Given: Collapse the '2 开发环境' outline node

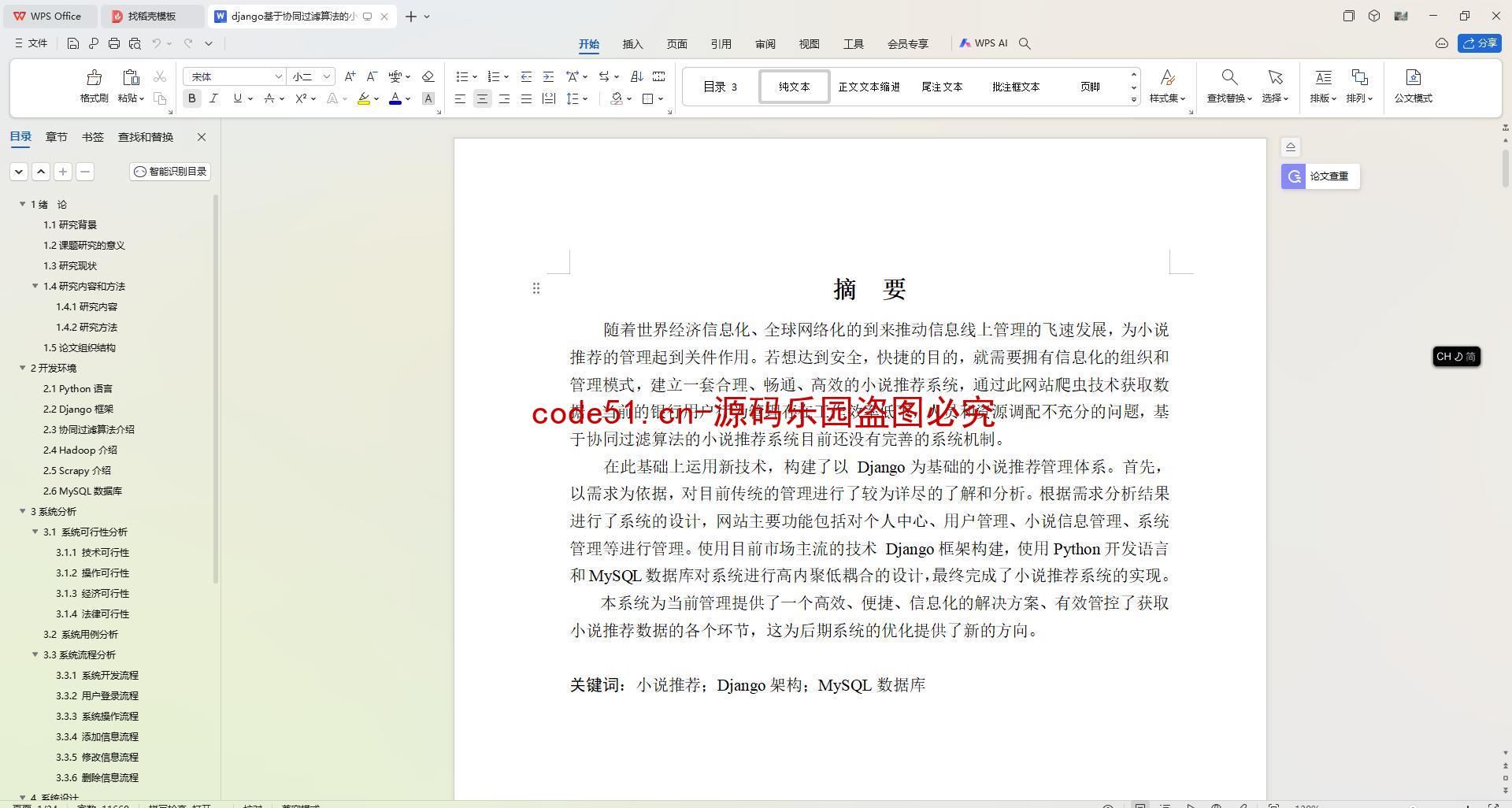Looking at the screenshot, I should [23, 368].
